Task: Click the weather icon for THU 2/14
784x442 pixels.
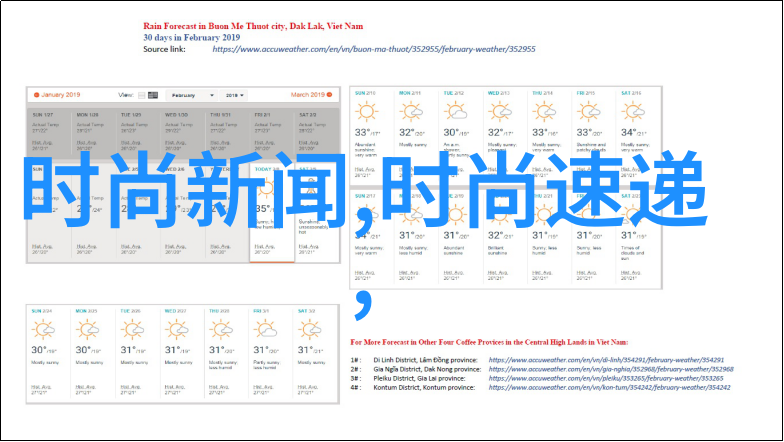Action: [543, 111]
